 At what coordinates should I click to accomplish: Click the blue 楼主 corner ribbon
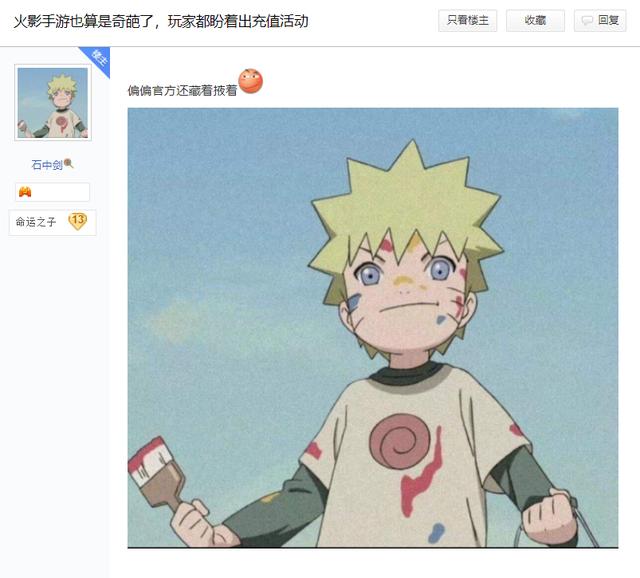click(x=98, y=59)
